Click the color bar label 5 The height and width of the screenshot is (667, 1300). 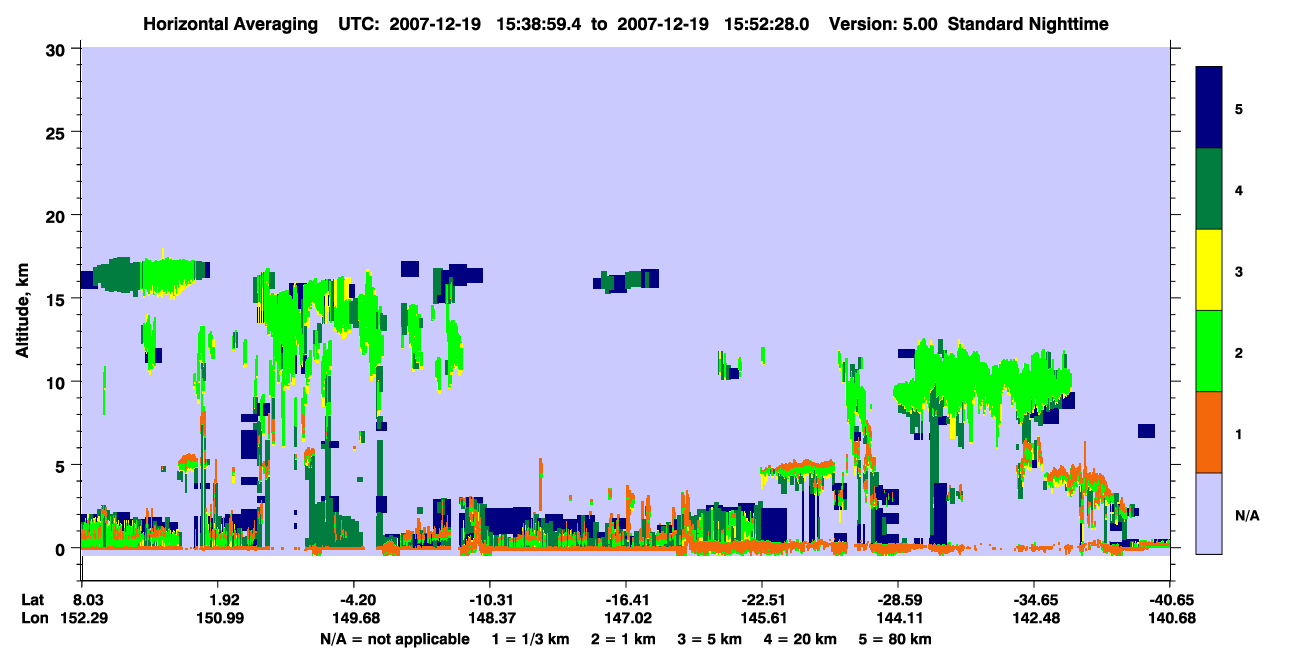pos(1238,108)
